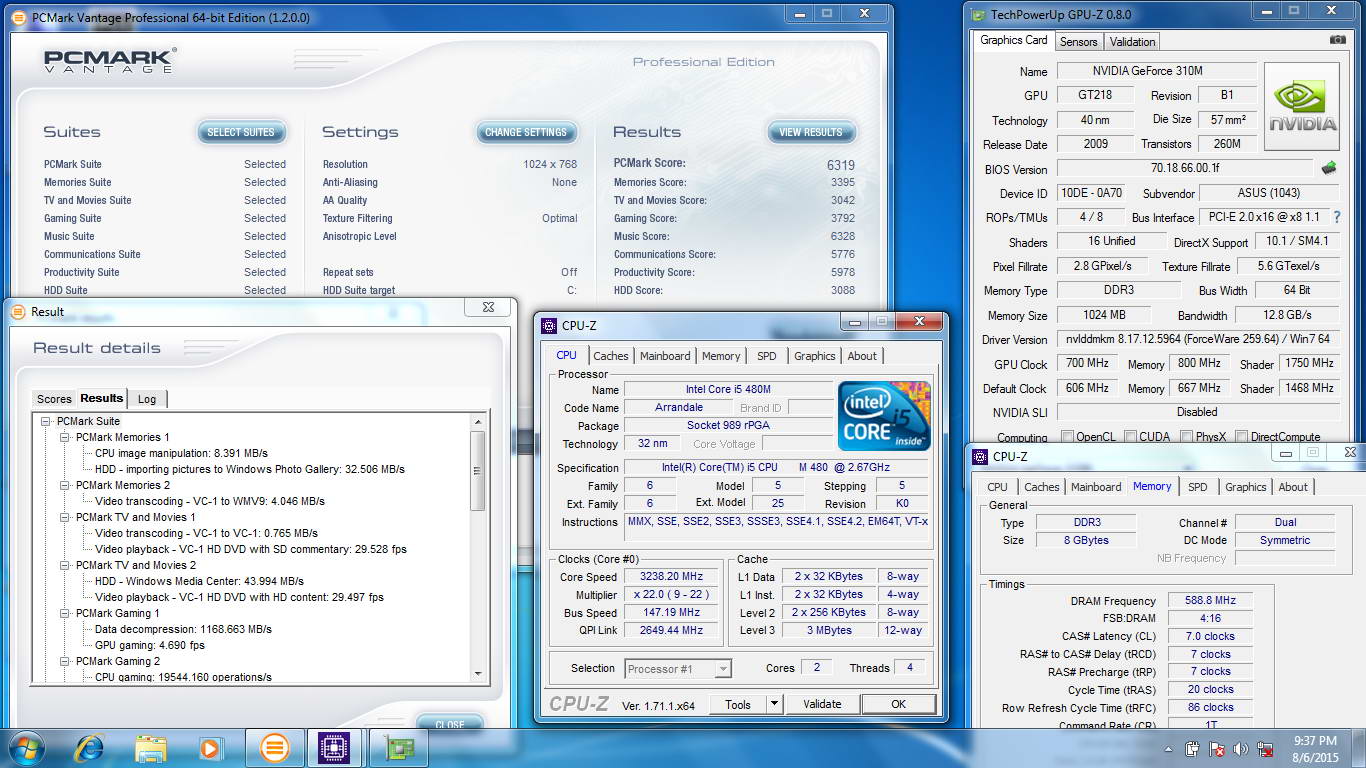The image size is (1366, 768).
Task: Open Windows Explorer from the taskbar
Action: click(151, 748)
